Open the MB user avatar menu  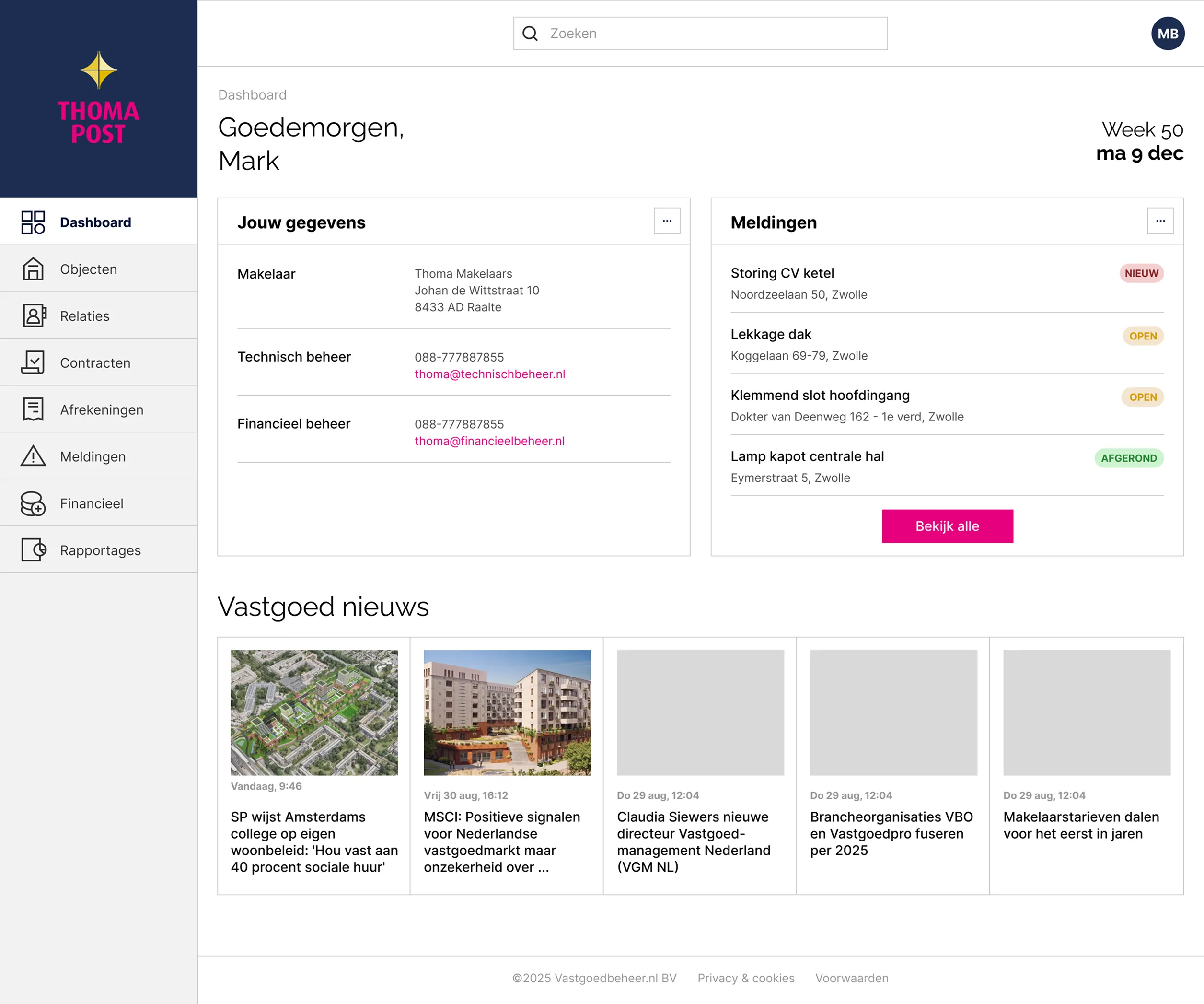coord(1167,34)
